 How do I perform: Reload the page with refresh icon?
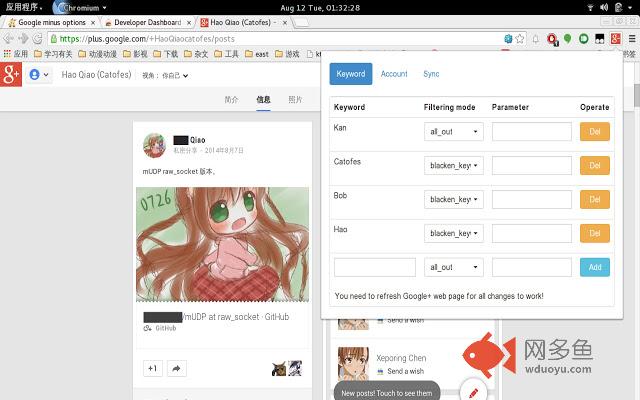click(x=37, y=39)
